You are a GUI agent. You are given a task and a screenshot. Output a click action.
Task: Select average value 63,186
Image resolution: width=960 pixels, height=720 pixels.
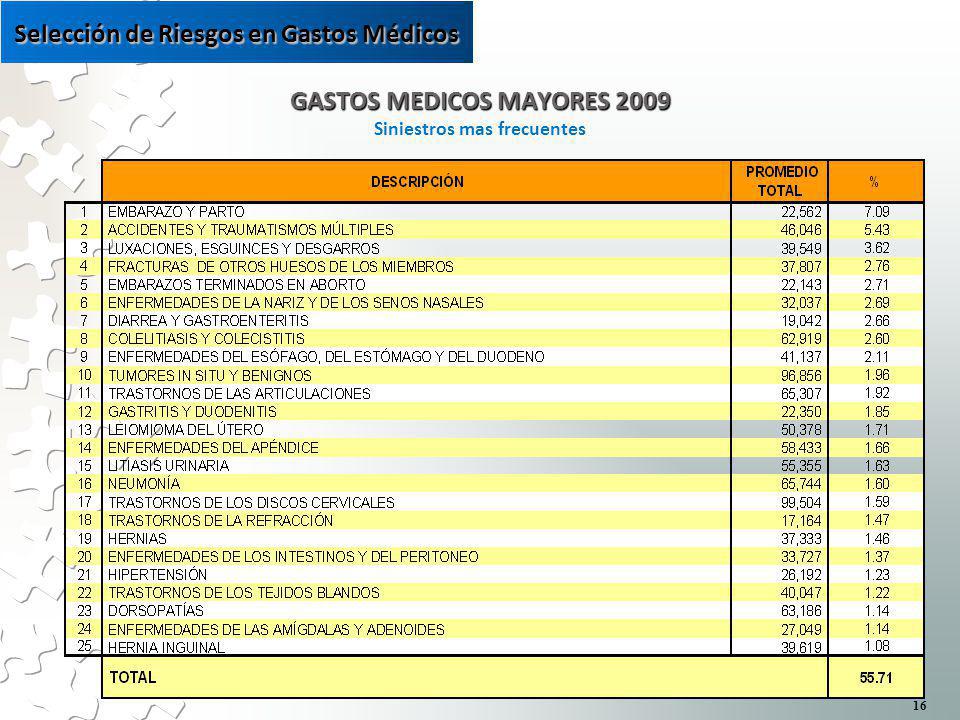(x=801, y=611)
